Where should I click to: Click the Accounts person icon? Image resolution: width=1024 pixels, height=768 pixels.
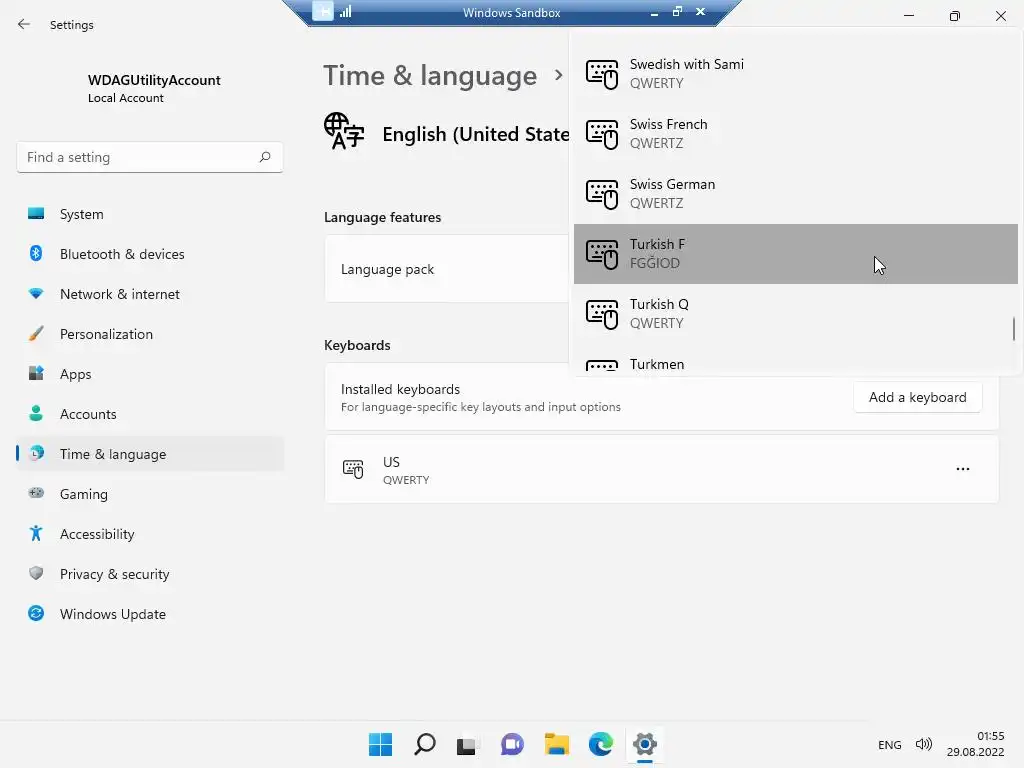click(x=36, y=413)
